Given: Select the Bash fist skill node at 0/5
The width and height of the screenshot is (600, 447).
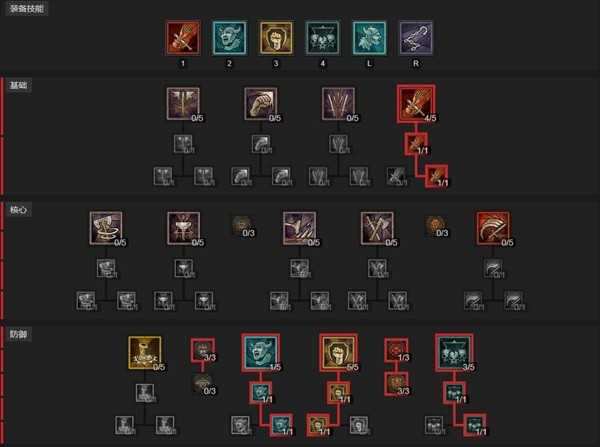Looking at the screenshot, I should (261, 104).
